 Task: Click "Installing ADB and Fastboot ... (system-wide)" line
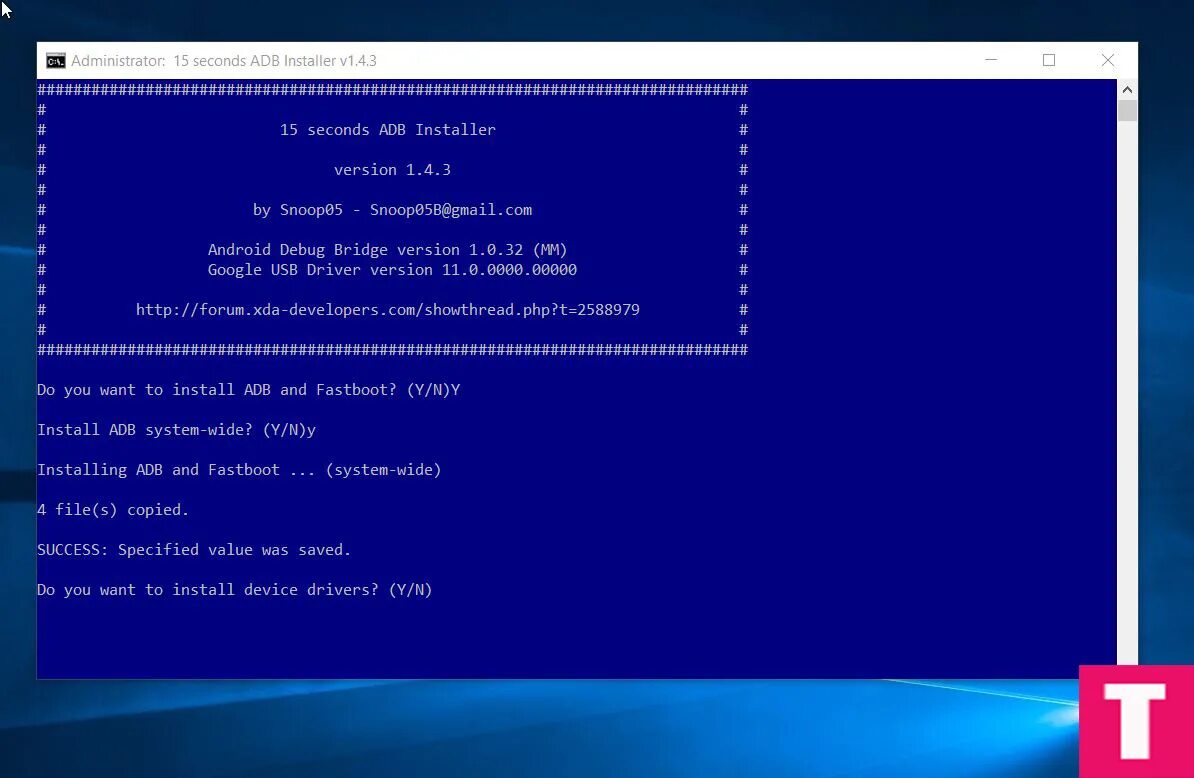pos(239,470)
